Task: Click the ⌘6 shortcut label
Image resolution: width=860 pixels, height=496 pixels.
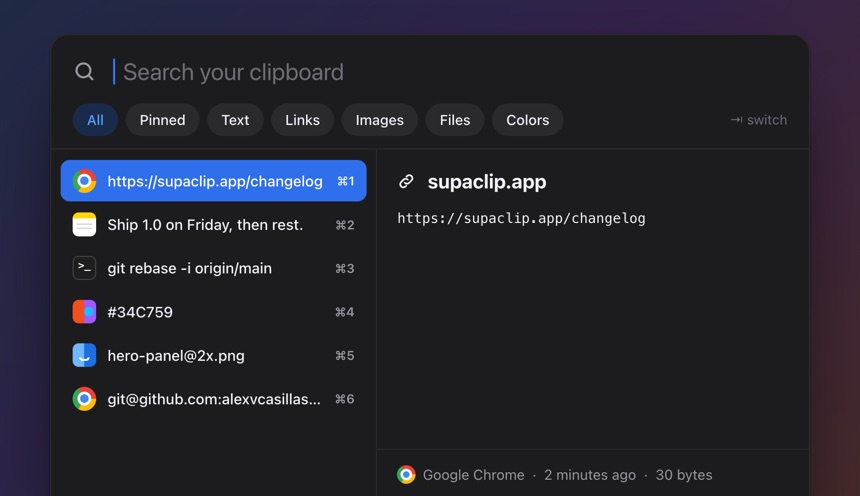Action: [345, 399]
